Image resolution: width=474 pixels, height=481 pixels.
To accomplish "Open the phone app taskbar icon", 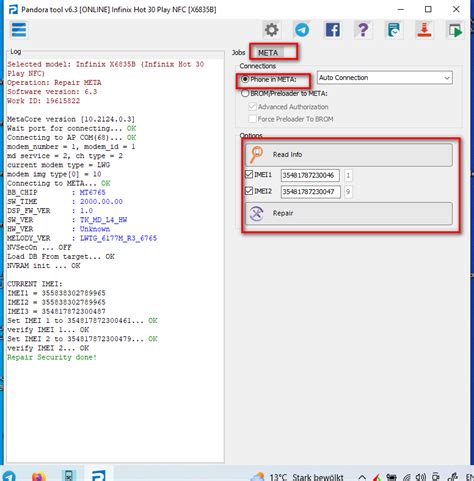I will (69, 476).
